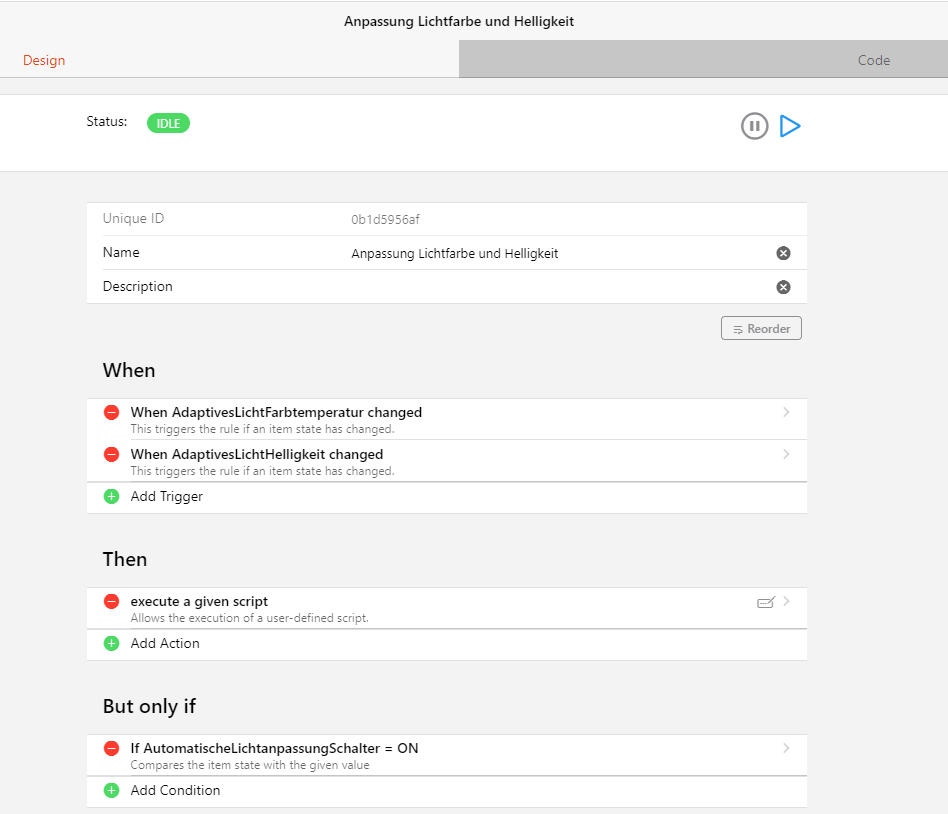Run the rule now with play icon
Image resolution: width=948 pixels, height=814 pixels.
tap(790, 126)
